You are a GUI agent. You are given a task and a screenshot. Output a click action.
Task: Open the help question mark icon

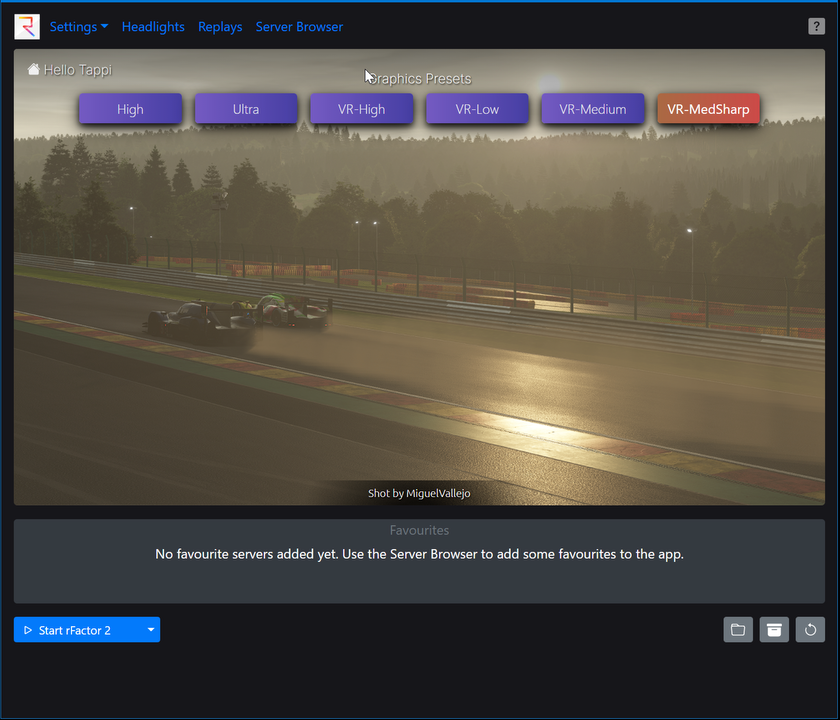click(816, 26)
